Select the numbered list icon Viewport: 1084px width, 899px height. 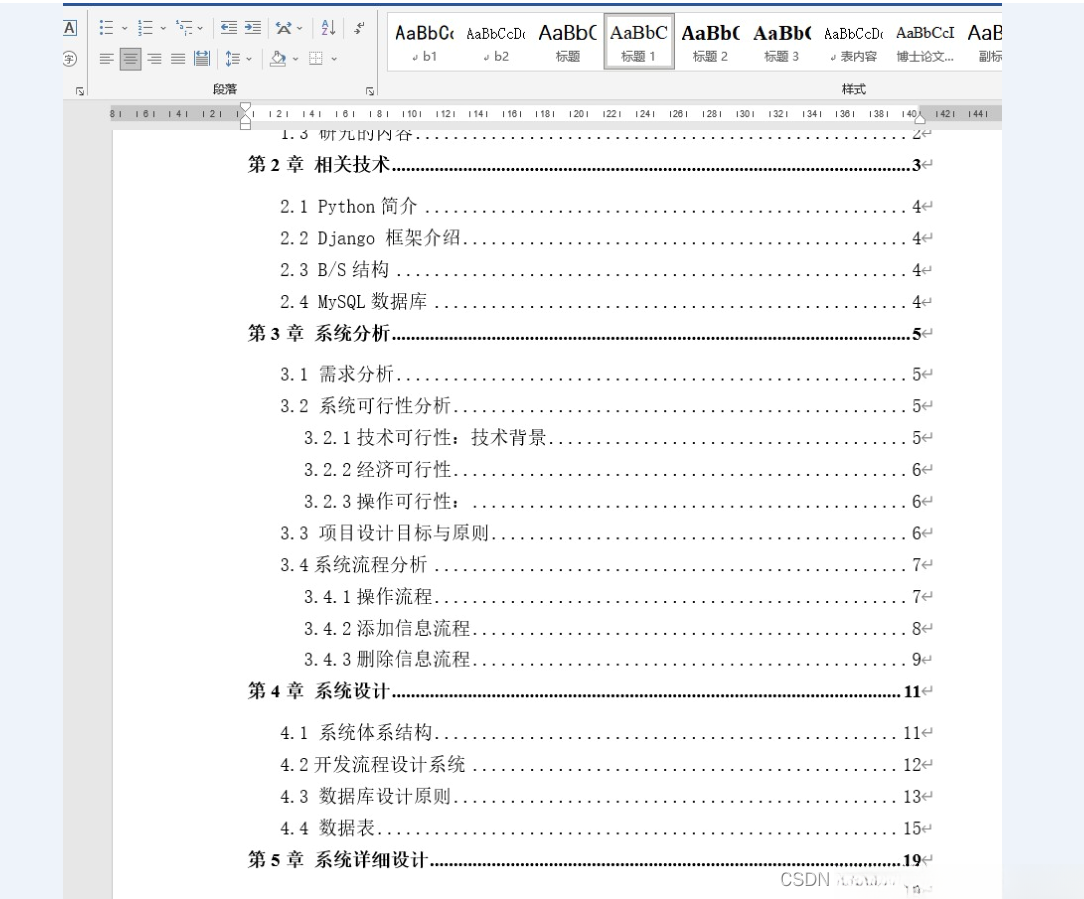pyautogui.click(x=146, y=28)
